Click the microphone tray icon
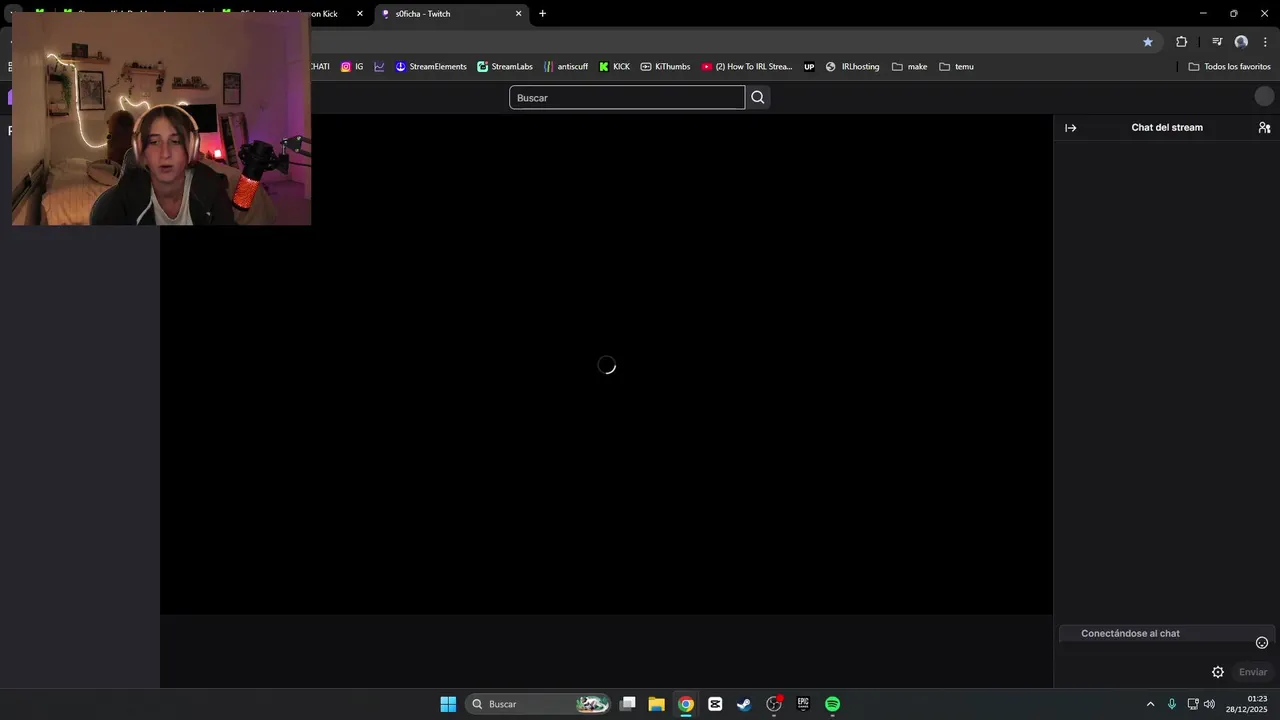Screen dimensions: 1280x720 coord(1172,704)
